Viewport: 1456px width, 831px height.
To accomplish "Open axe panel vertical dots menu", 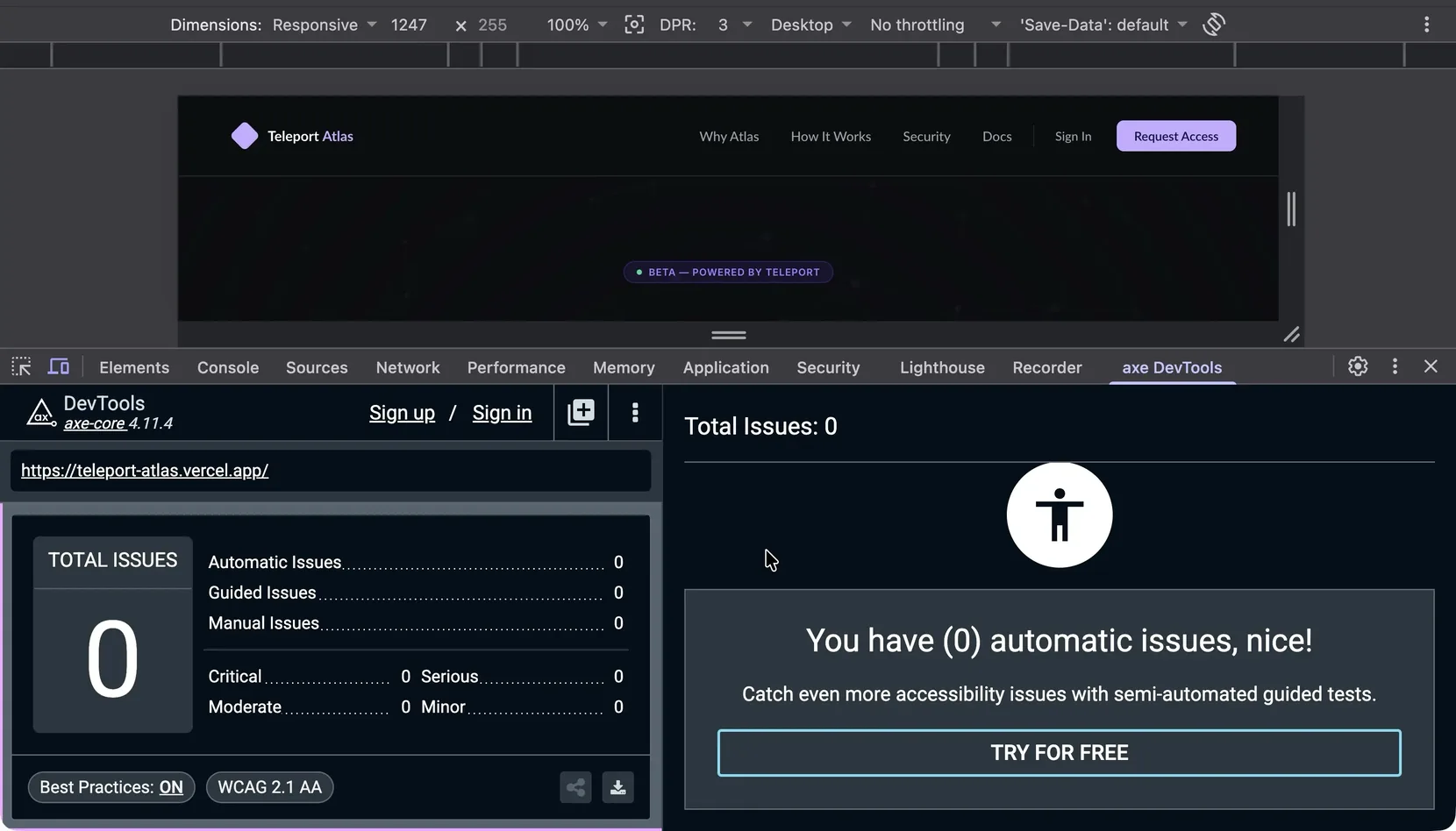I will pos(635,412).
